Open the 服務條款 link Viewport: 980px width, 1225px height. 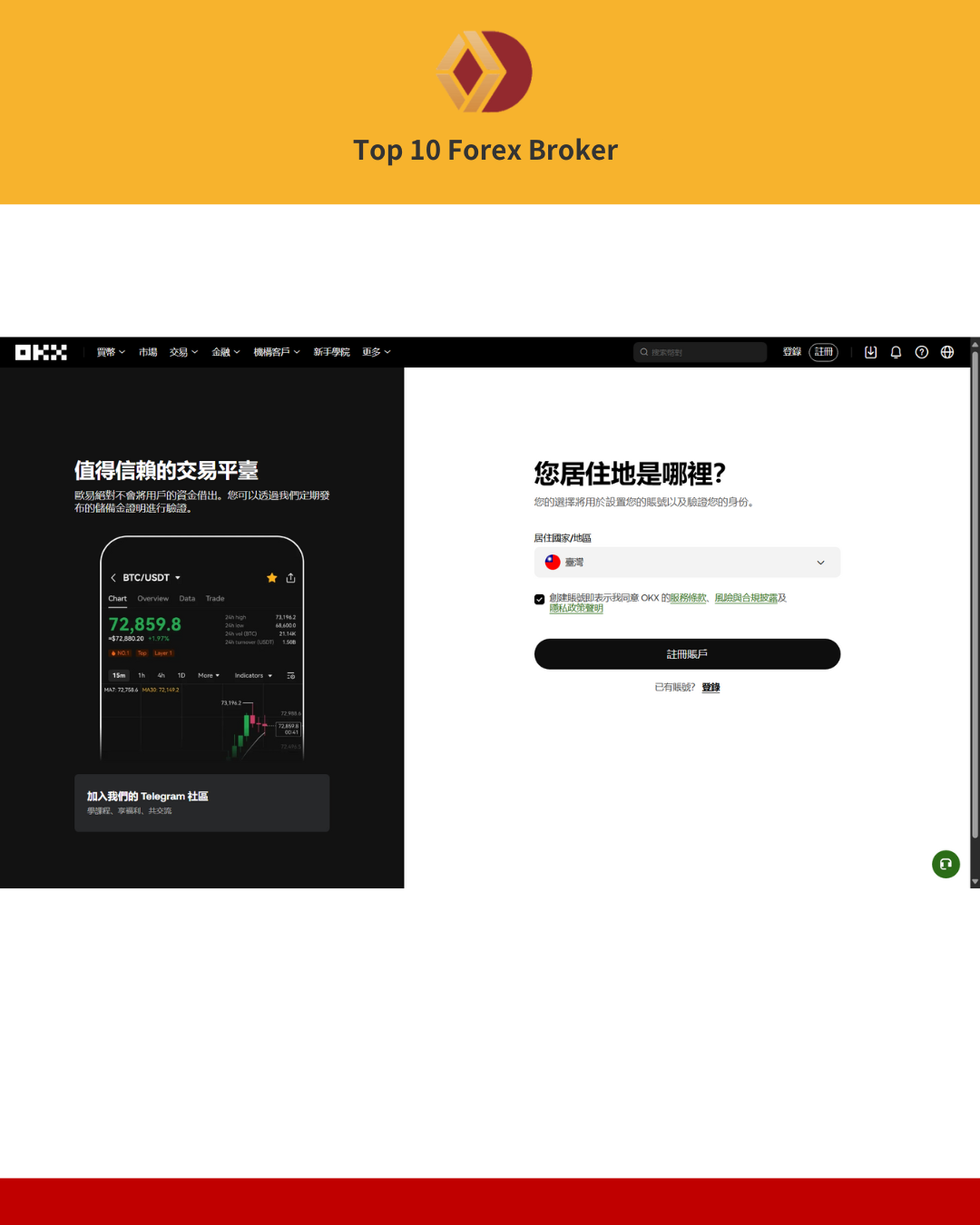688,598
